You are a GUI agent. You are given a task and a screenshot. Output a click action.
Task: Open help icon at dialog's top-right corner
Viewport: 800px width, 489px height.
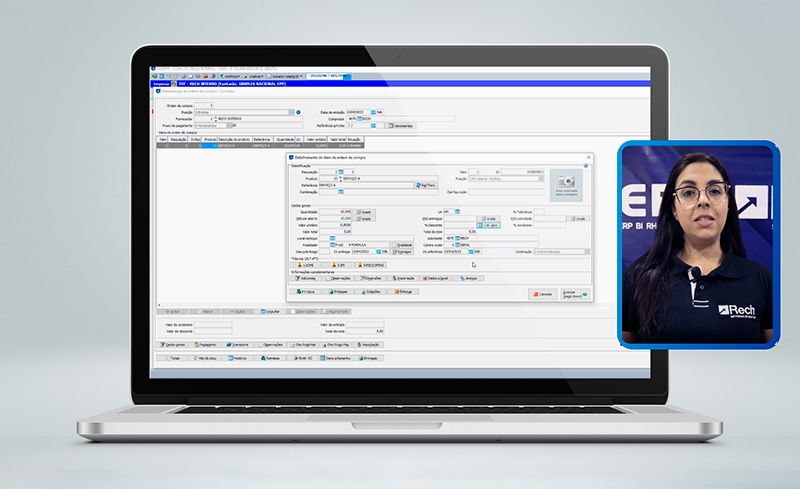click(x=586, y=166)
